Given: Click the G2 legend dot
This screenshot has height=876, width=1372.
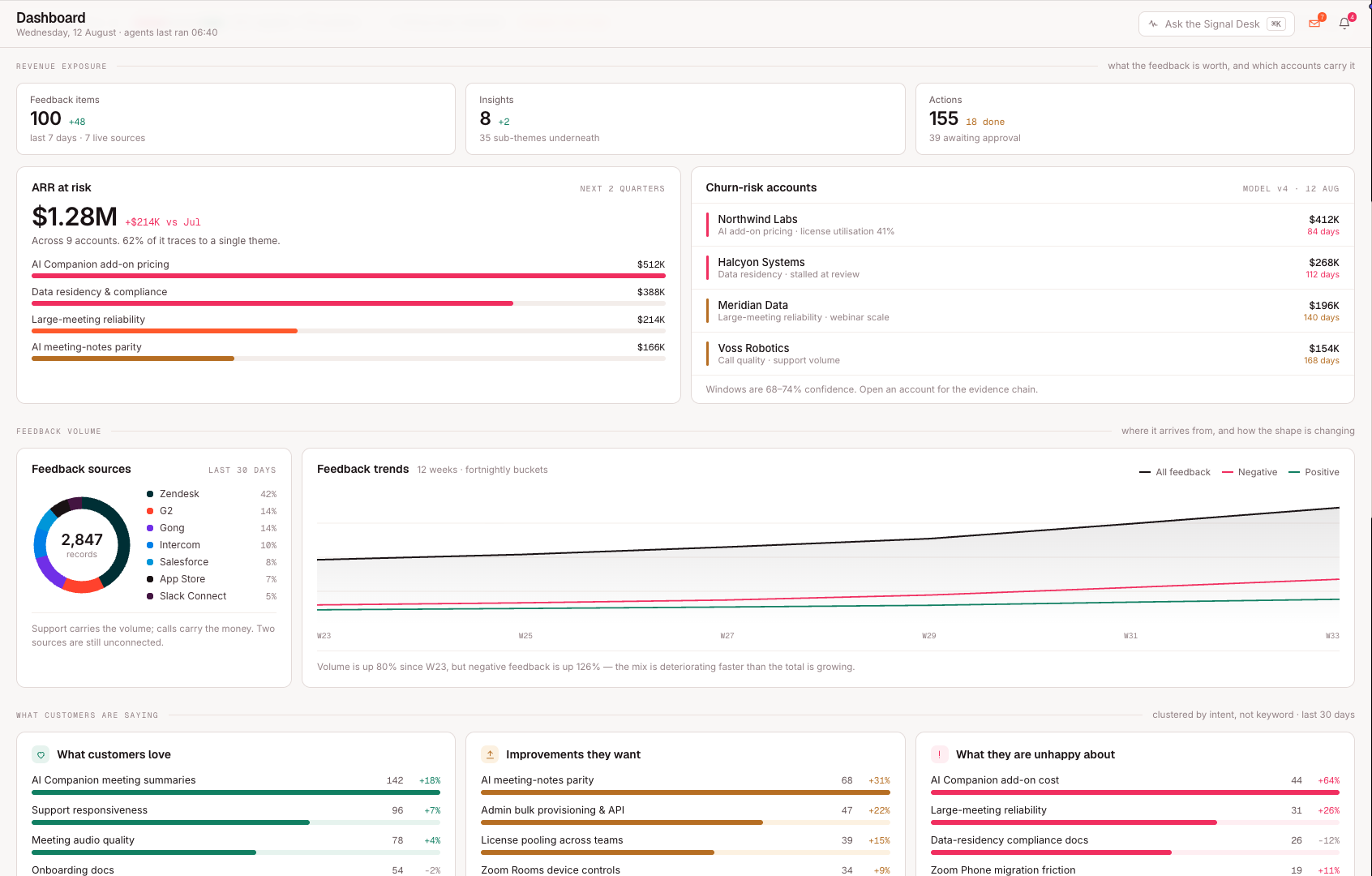Looking at the screenshot, I should (x=150, y=511).
